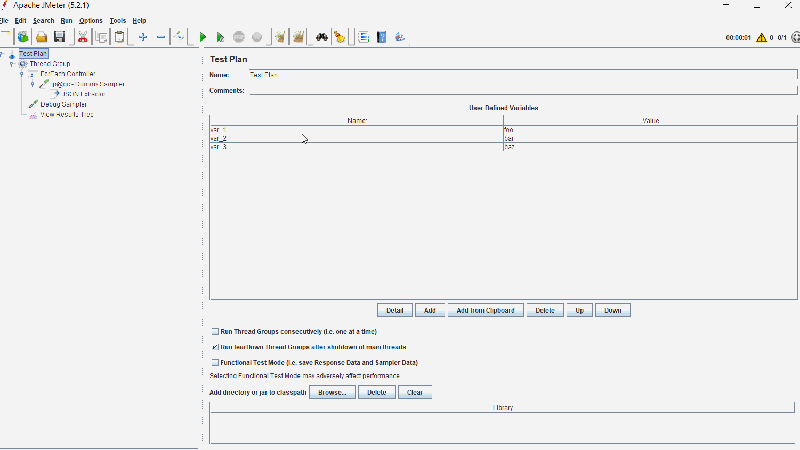800x450 pixels.
Task: Collapse the ForEach Controller node handle
Action: [x=22, y=74]
